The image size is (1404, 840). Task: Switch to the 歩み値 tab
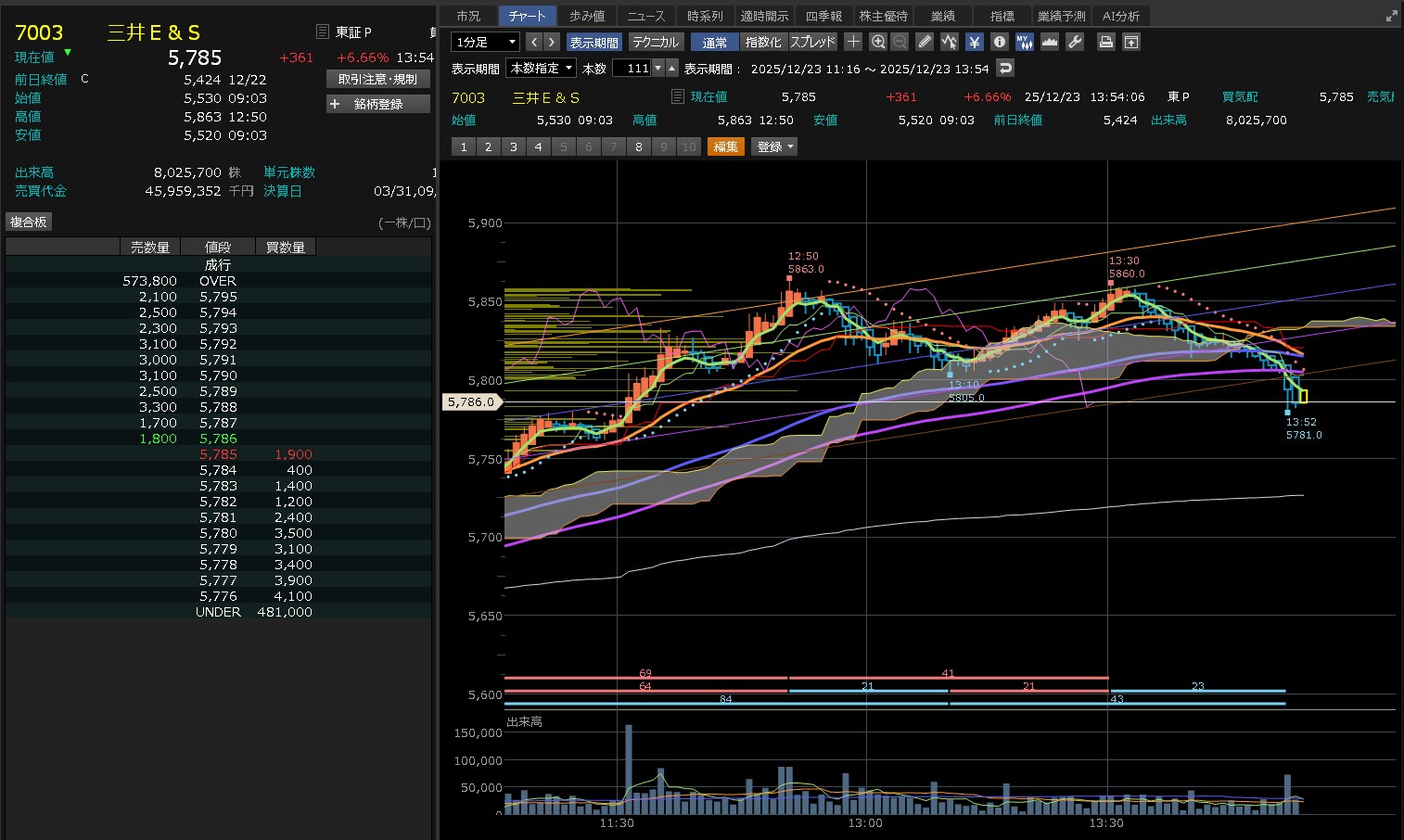(587, 16)
